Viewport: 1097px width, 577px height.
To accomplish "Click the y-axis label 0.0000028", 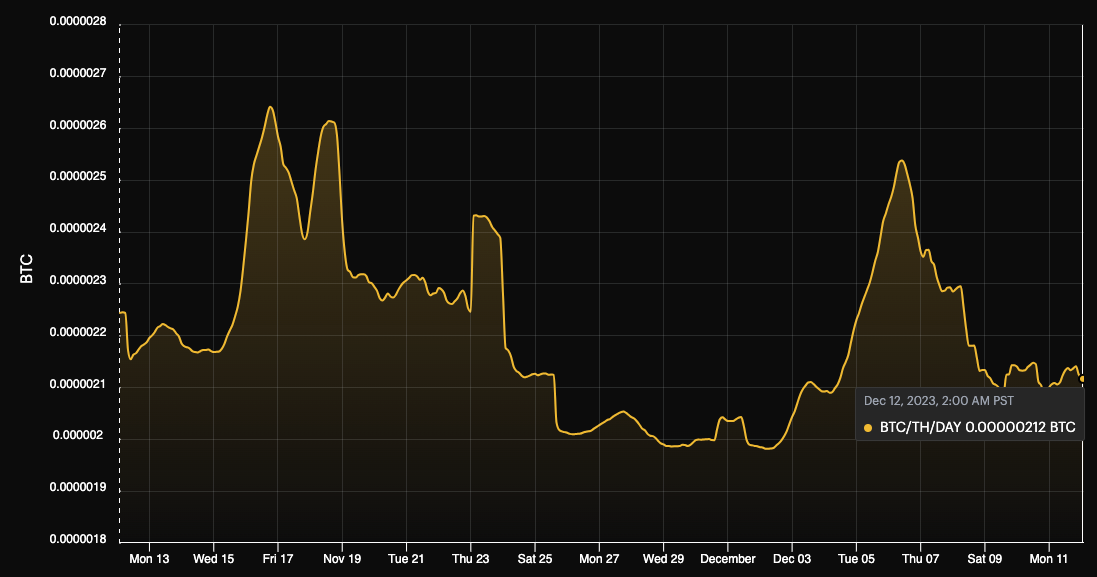I will tap(78, 22).
